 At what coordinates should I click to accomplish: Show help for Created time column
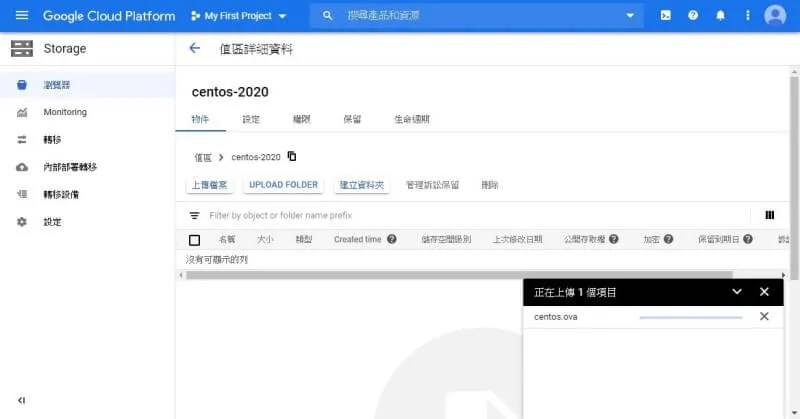click(391, 239)
